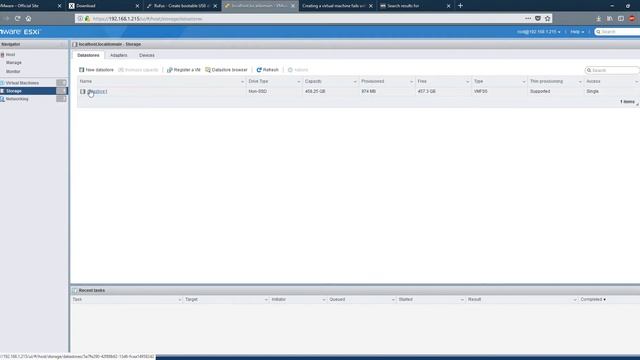The image size is (640, 360).
Task: Click the Storage count badge
Action: coord(61,91)
